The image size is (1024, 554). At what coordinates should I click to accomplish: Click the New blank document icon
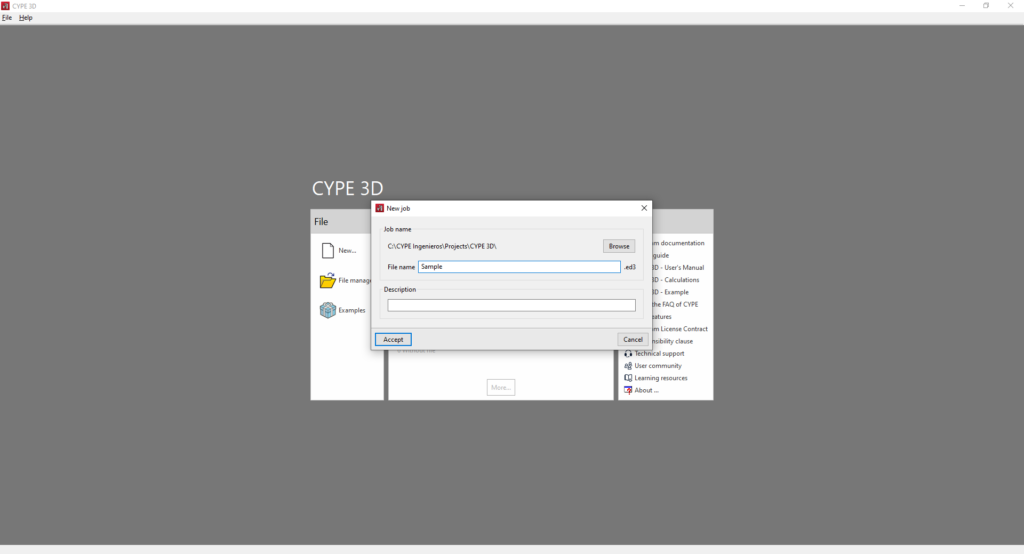pos(328,250)
